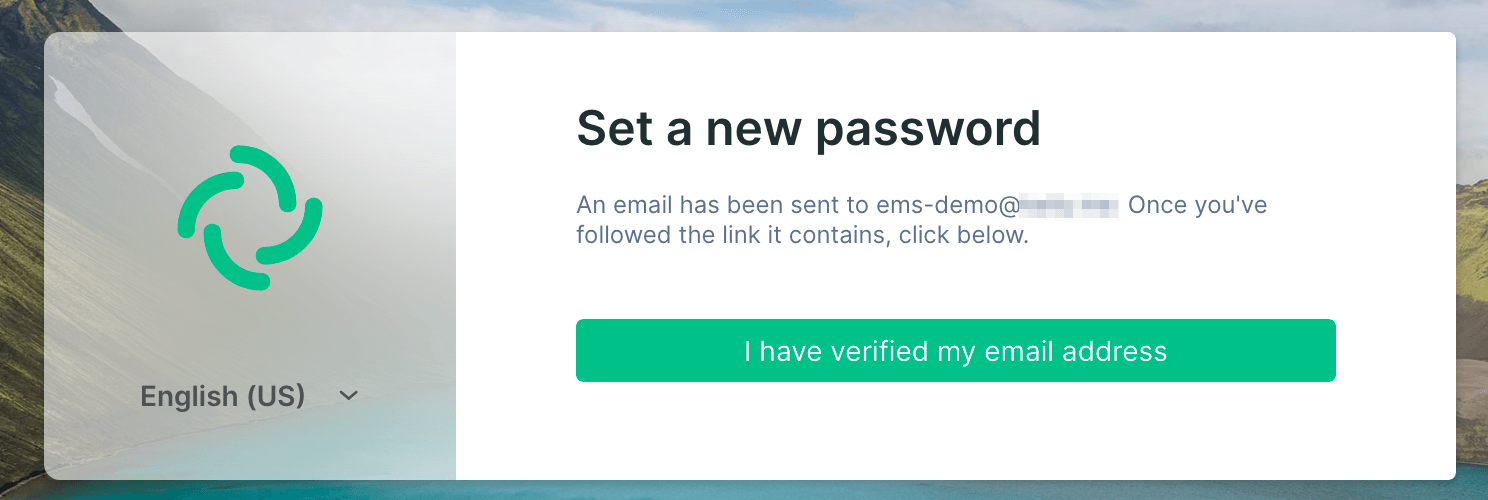Click the teal water at the left panel bottom
The height and width of the screenshot is (500, 1488).
[250, 455]
